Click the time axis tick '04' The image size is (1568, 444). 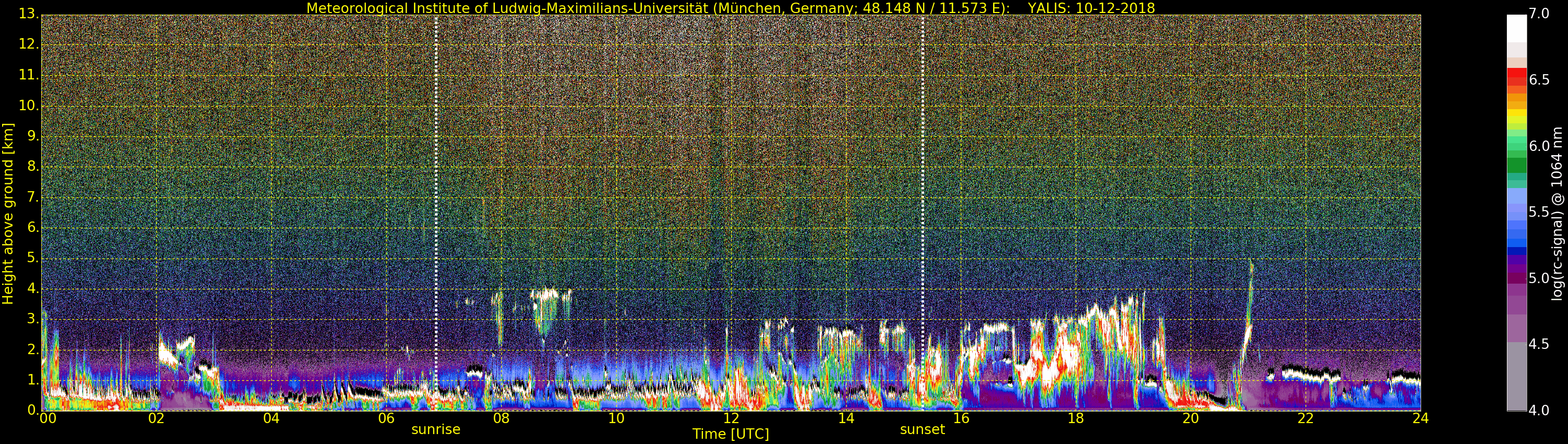pos(271,418)
